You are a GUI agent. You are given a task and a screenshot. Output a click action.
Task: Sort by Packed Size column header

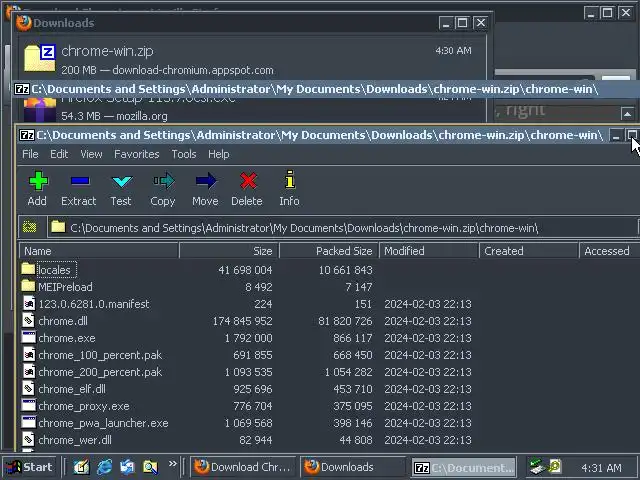click(329, 251)
